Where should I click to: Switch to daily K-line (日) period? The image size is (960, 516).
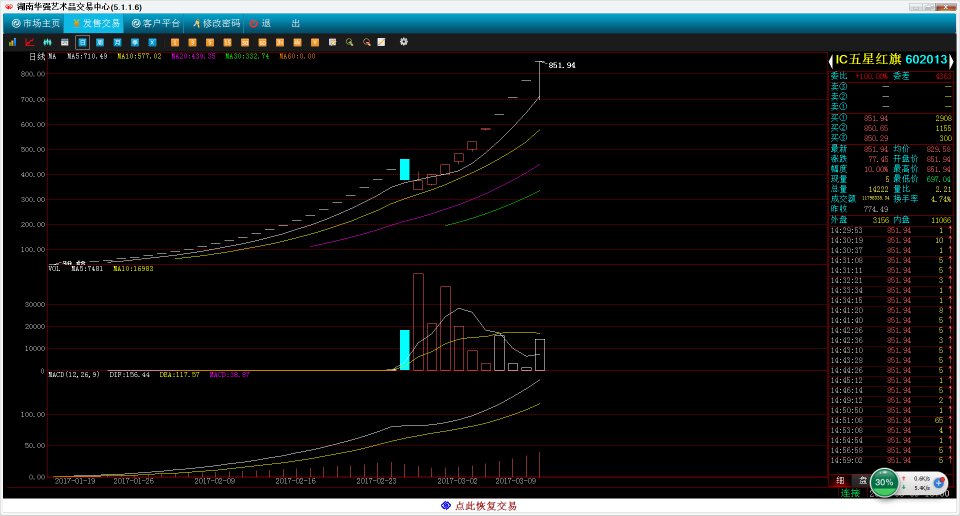82,42
